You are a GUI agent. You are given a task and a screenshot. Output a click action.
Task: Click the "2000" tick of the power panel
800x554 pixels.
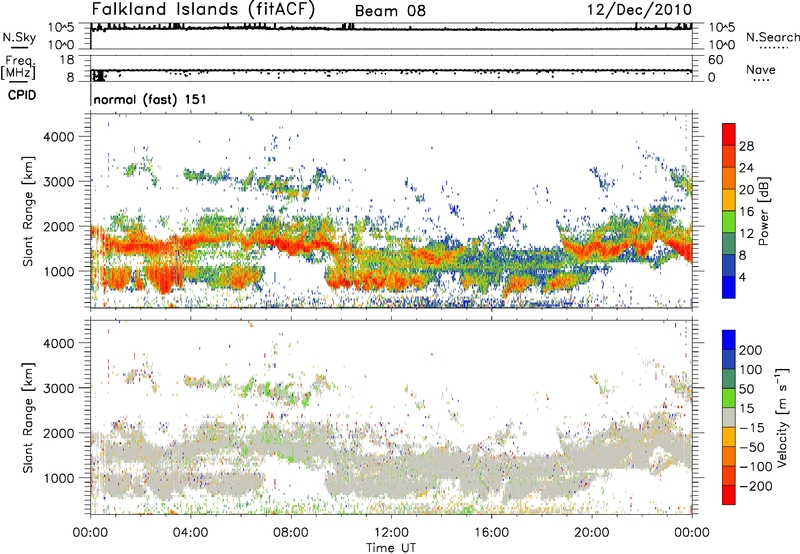tap(58, 226)
